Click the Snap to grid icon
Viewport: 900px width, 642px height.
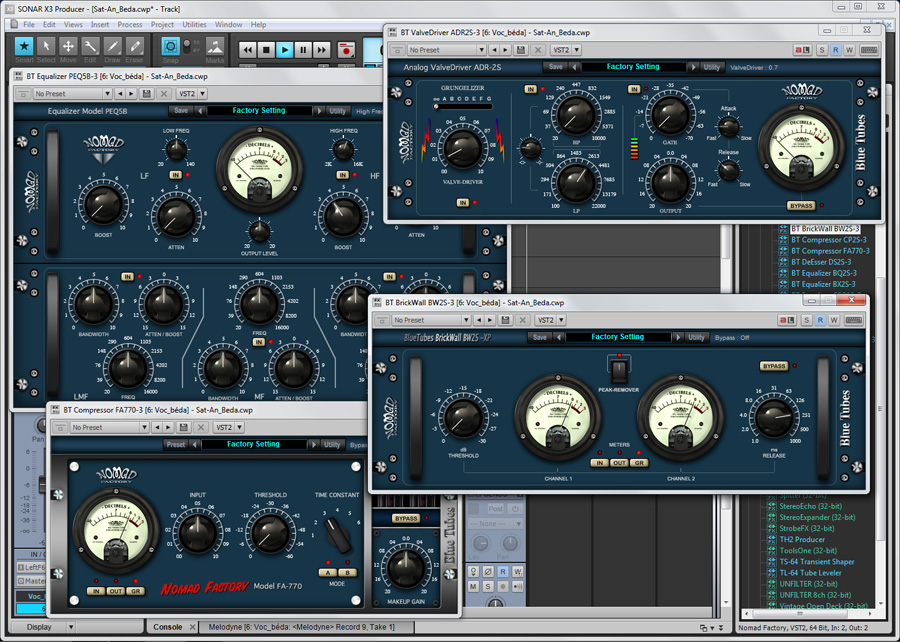pyautogui.click(x=170, y=48)
